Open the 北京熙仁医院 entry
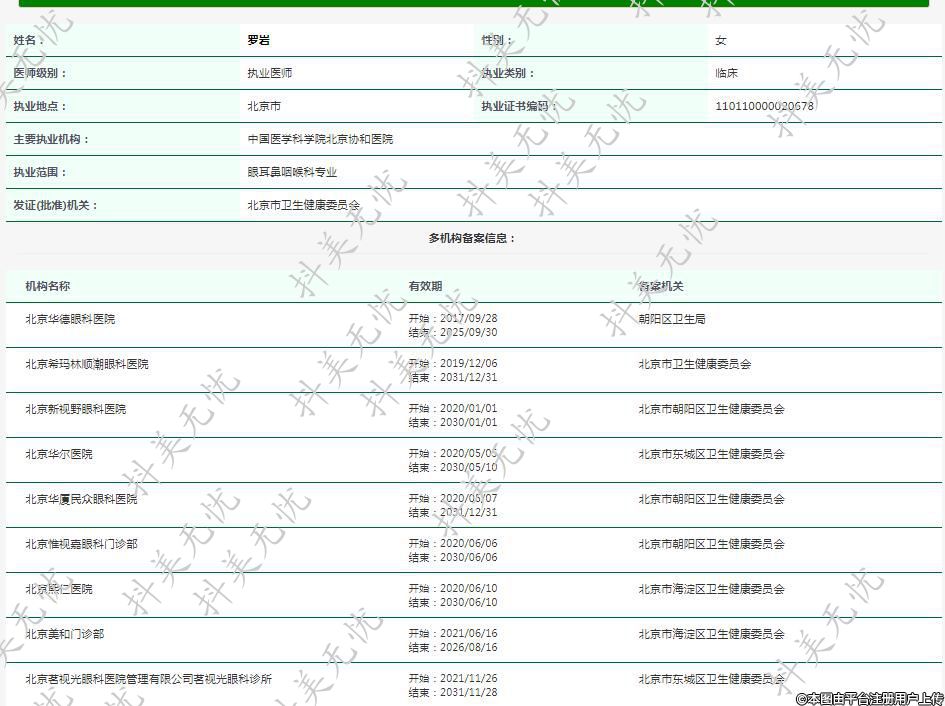The height and width of the screenshot is (706, 945). coord(59,589)
